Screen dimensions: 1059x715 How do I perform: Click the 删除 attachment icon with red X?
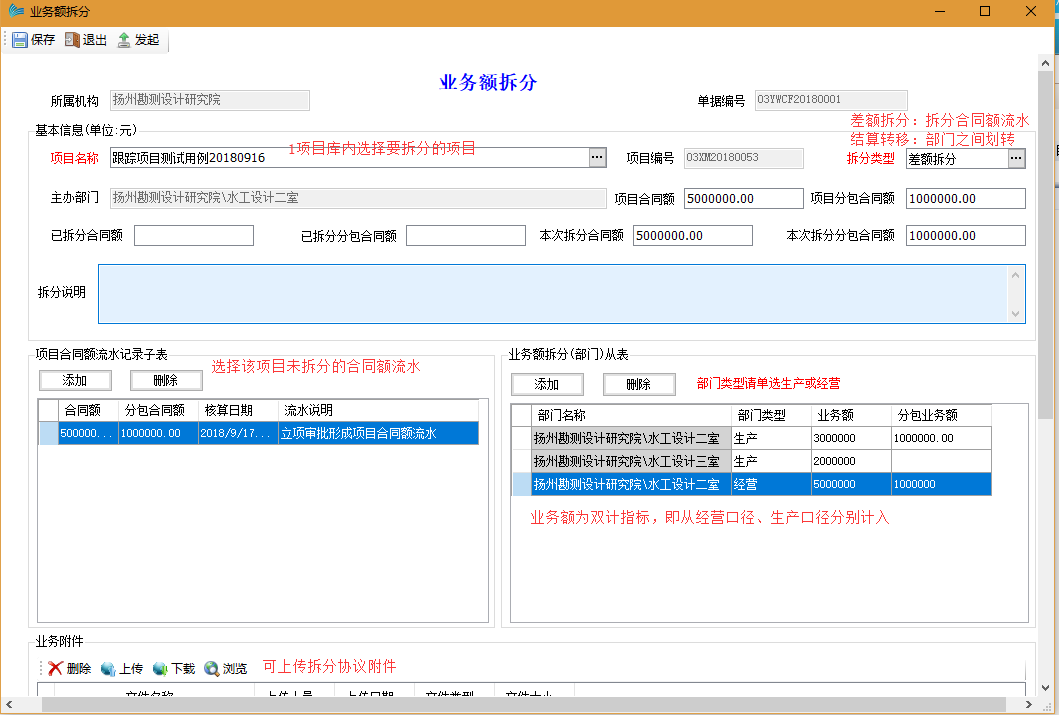coord(55,668)
